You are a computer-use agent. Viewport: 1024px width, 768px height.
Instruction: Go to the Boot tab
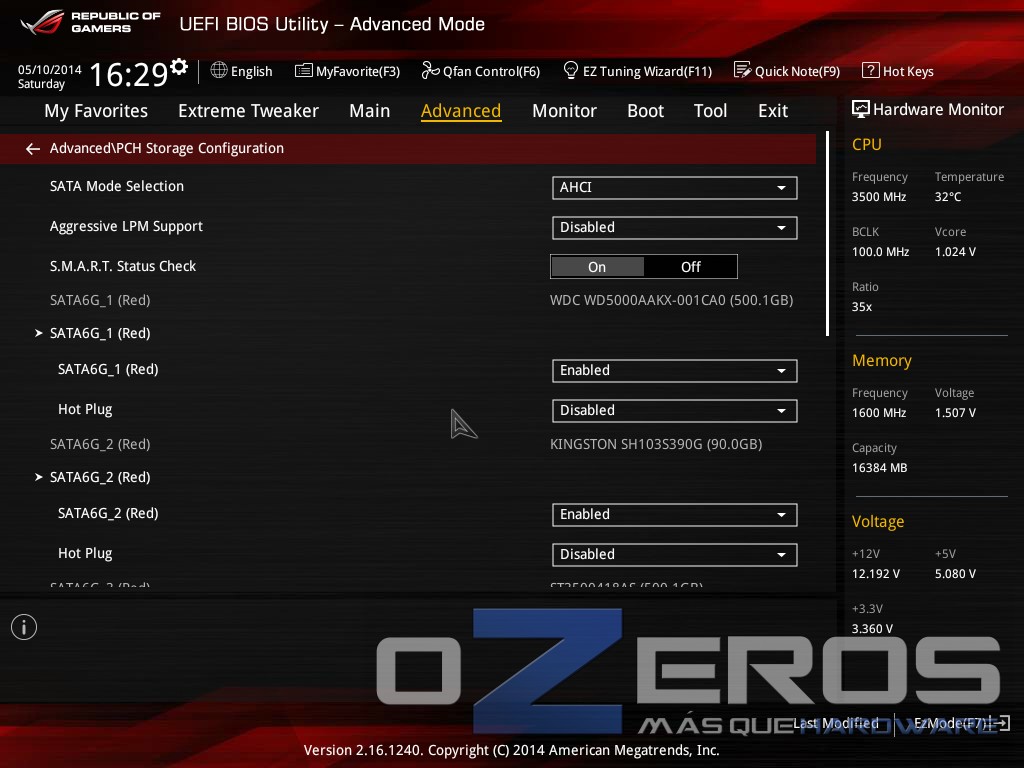645,111
